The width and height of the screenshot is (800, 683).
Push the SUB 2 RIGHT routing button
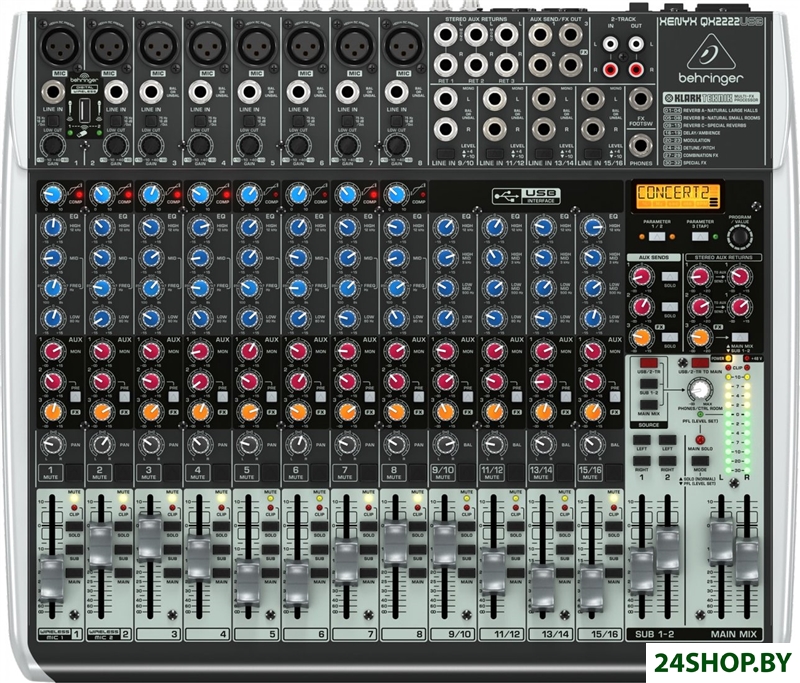tap(667, 461)
